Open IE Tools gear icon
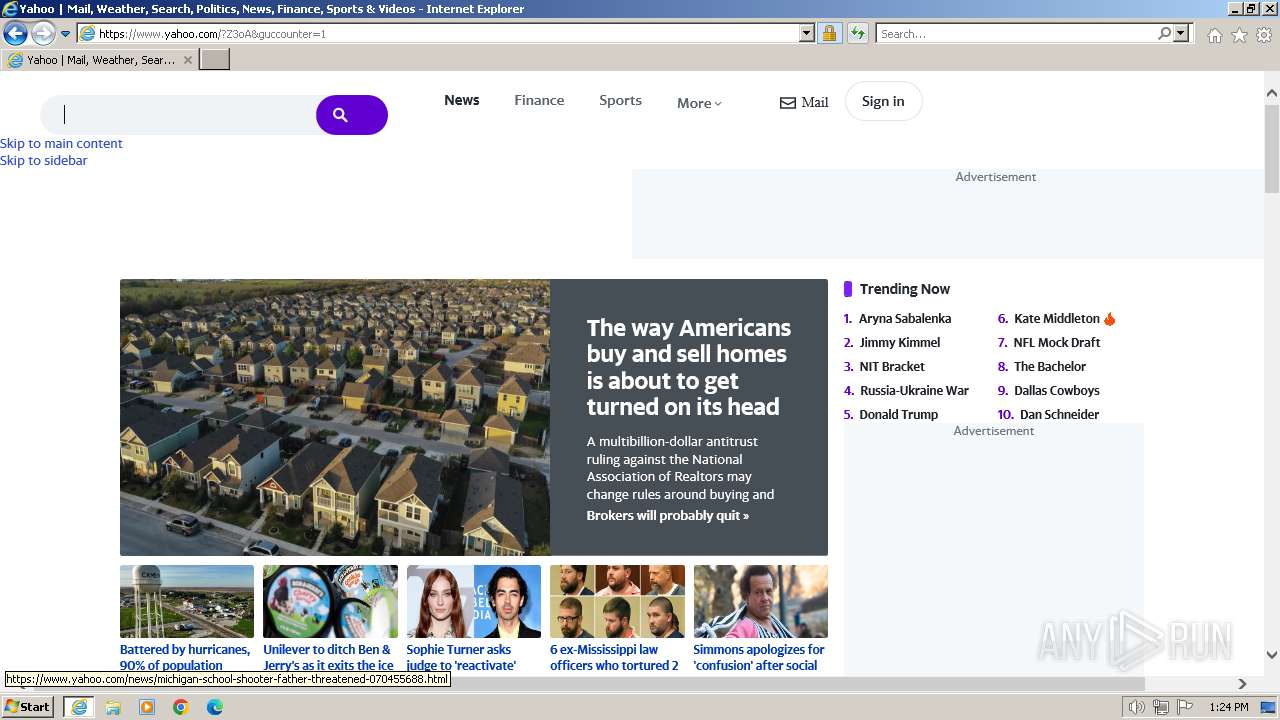The width and height of the screenshot is (1280, 720). point(1264,35)
